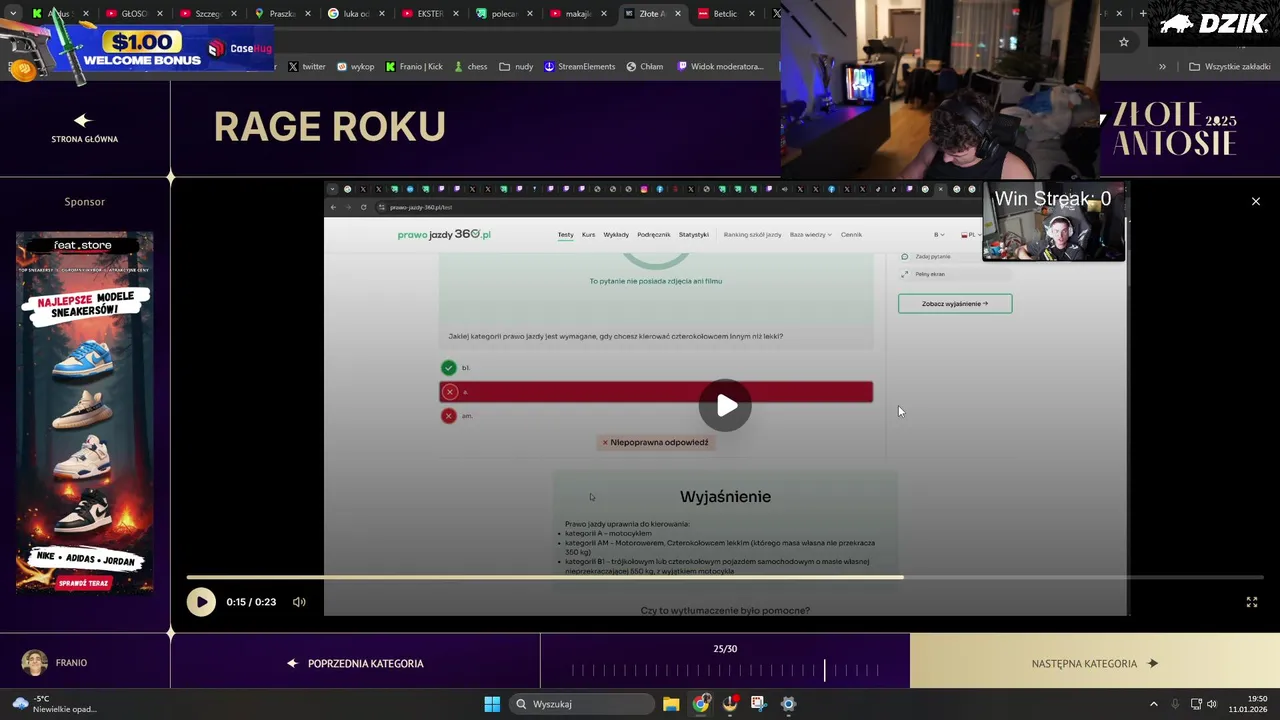Open the Wykłady menu item

coord(616,235)
